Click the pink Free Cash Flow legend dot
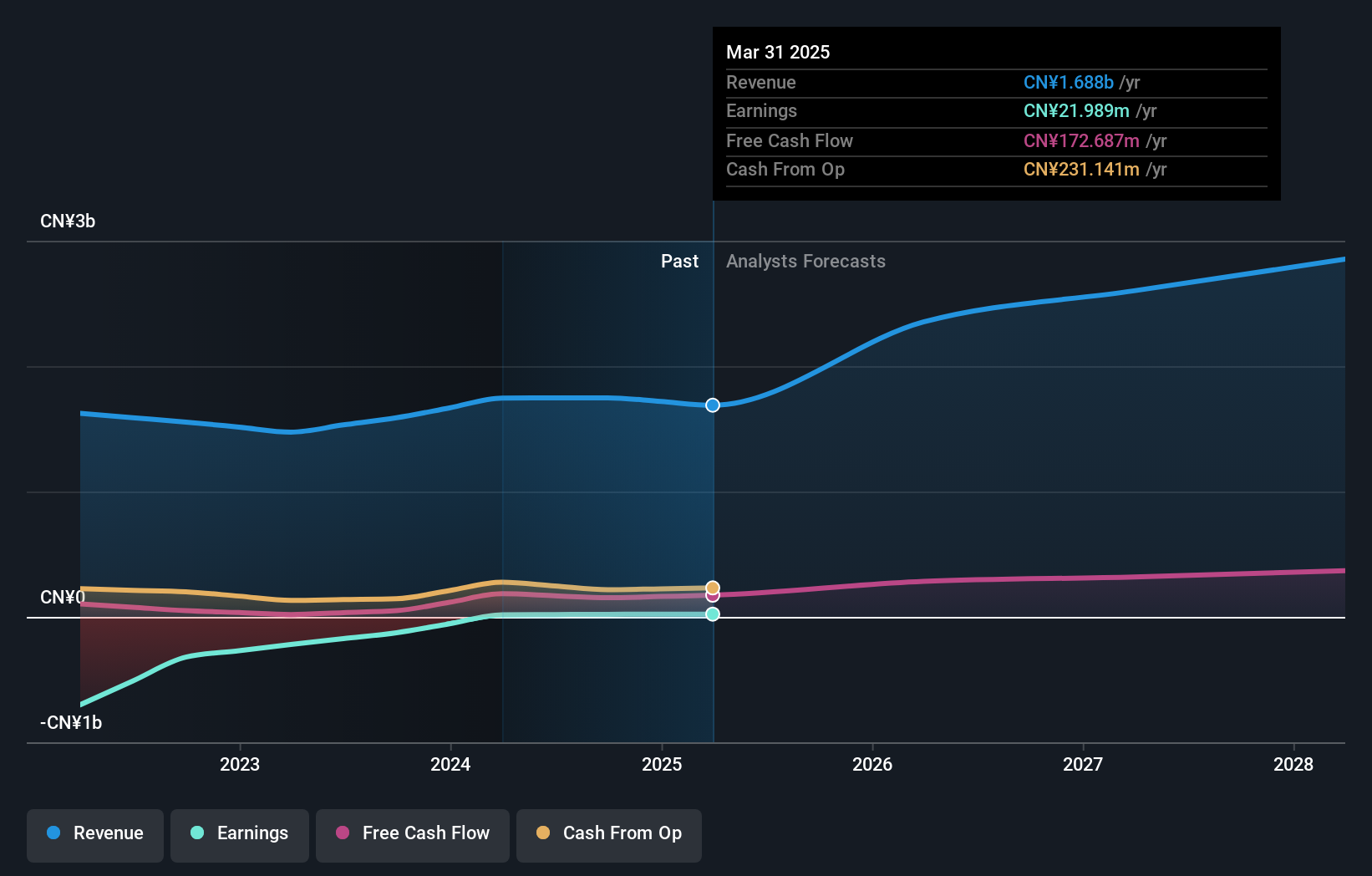 point(342,833)
